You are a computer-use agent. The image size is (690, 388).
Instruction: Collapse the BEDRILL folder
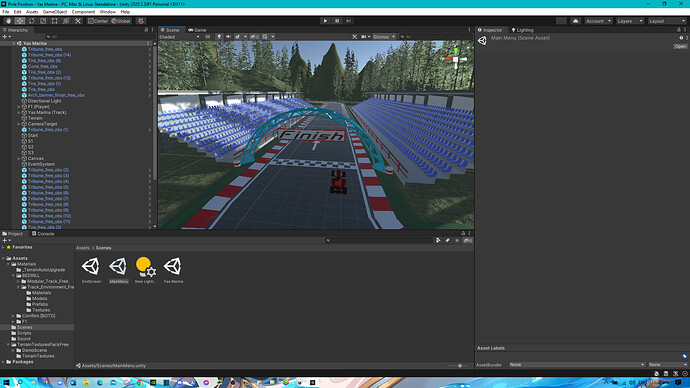pos(13,275)
